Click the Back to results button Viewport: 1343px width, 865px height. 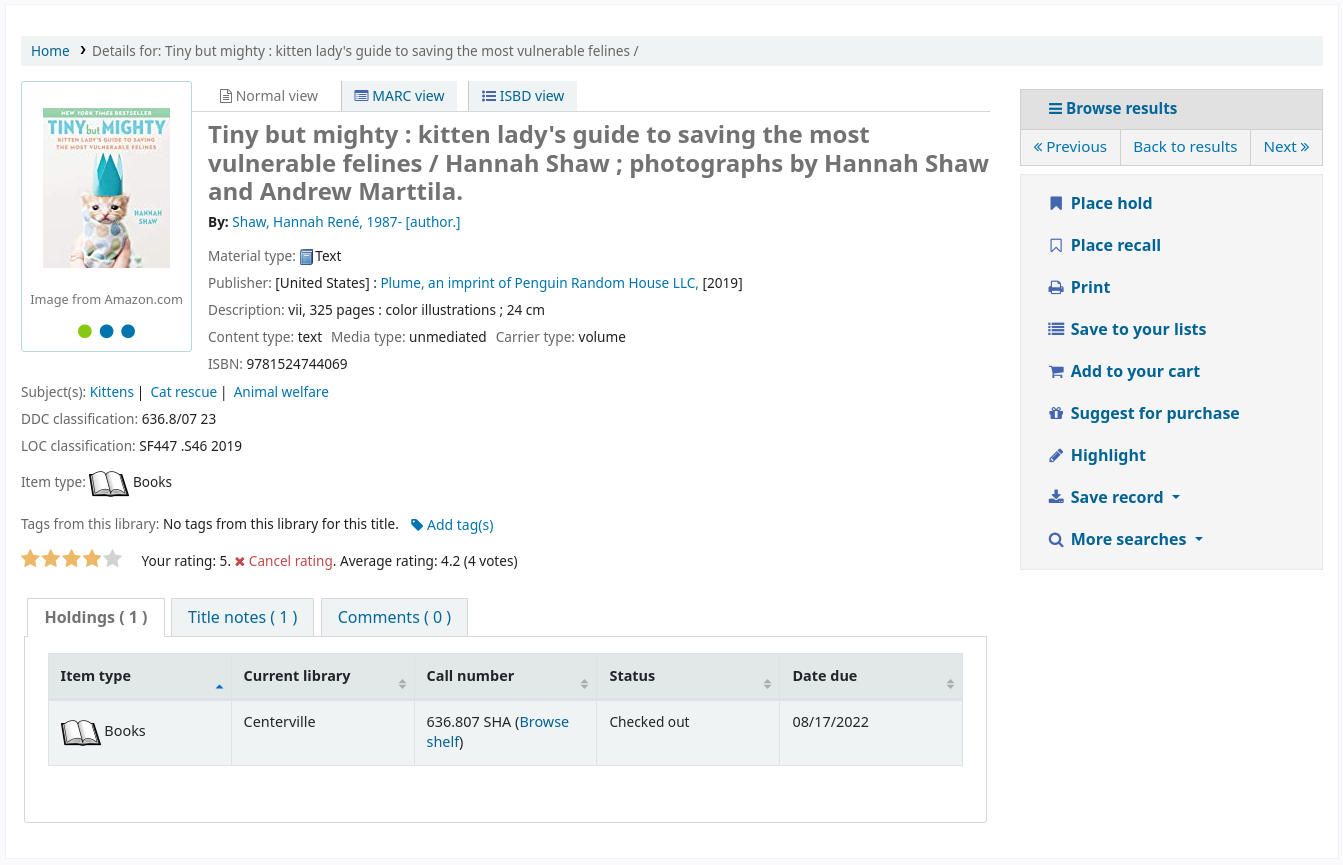(1185, 147)
